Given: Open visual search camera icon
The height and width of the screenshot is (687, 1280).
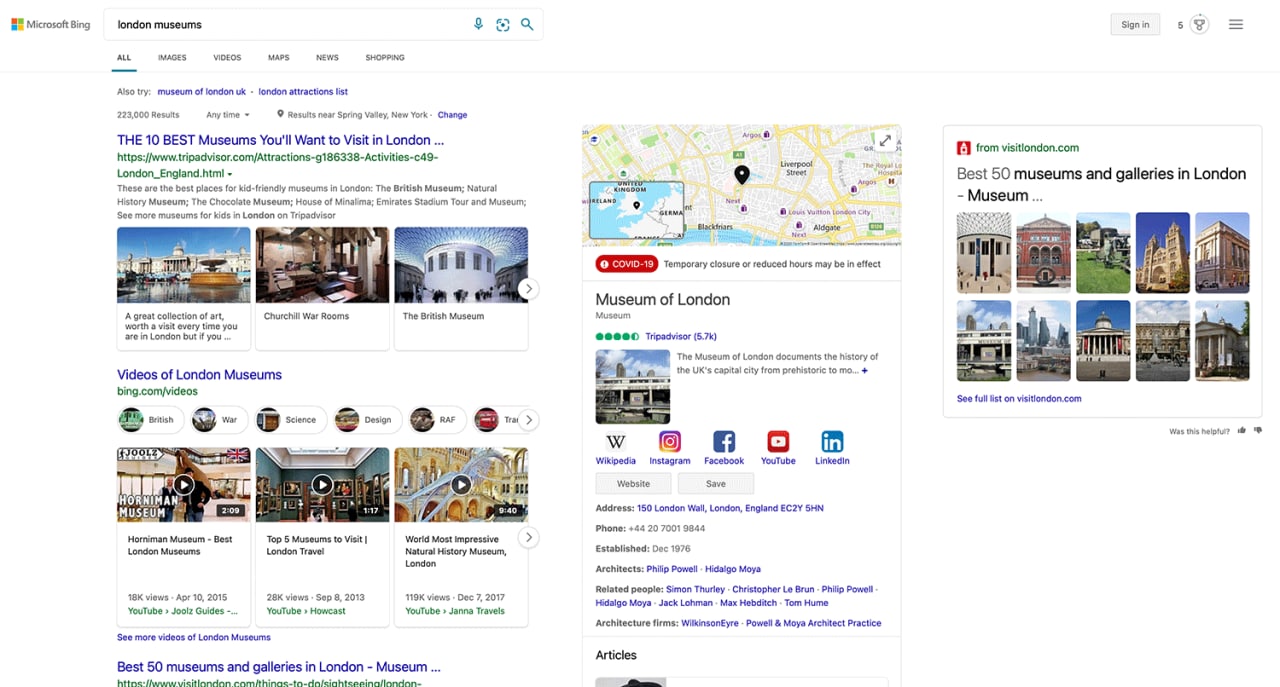Looking at the screenshot, I should point(503,24).
